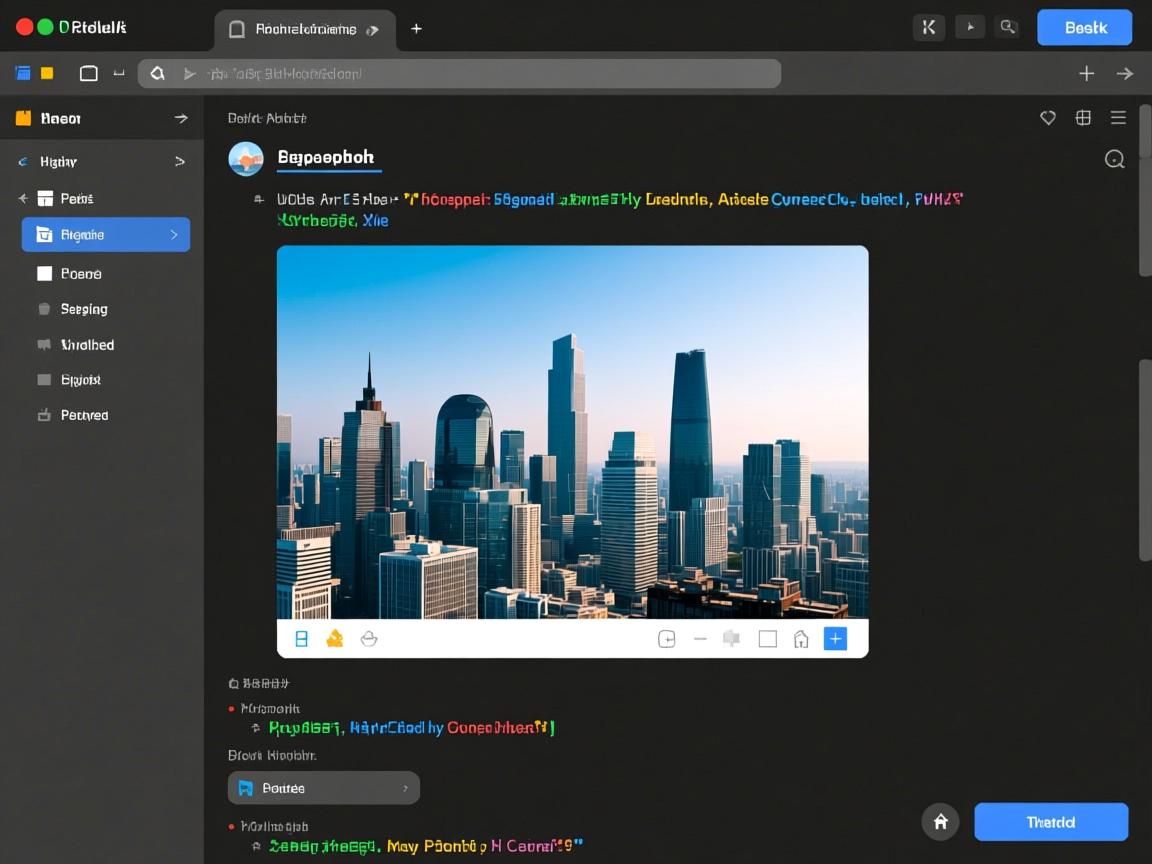Open the Poiree dropdown selector
Screen dimensions: 1152x864
[x=323, y=788]
